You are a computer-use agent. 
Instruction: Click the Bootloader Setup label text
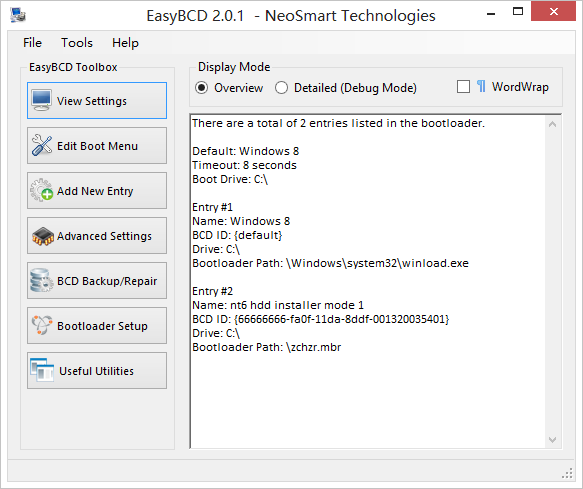[x=102, y=326]
